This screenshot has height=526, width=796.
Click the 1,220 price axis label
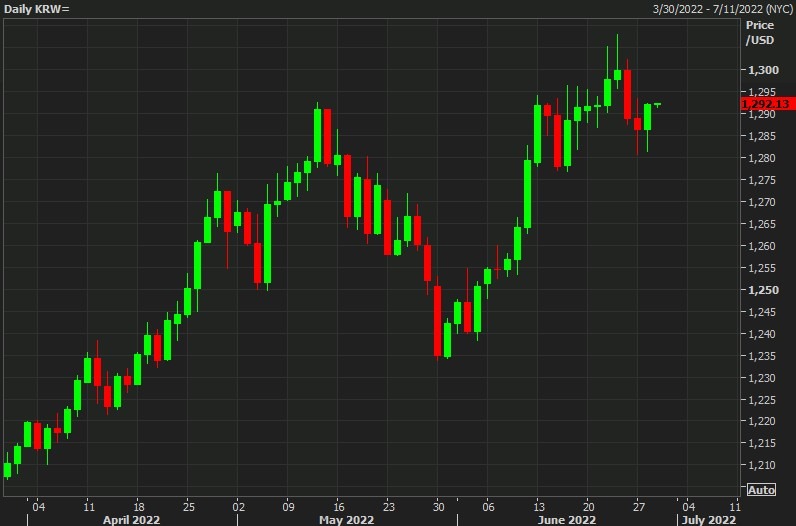pos(761,421)
